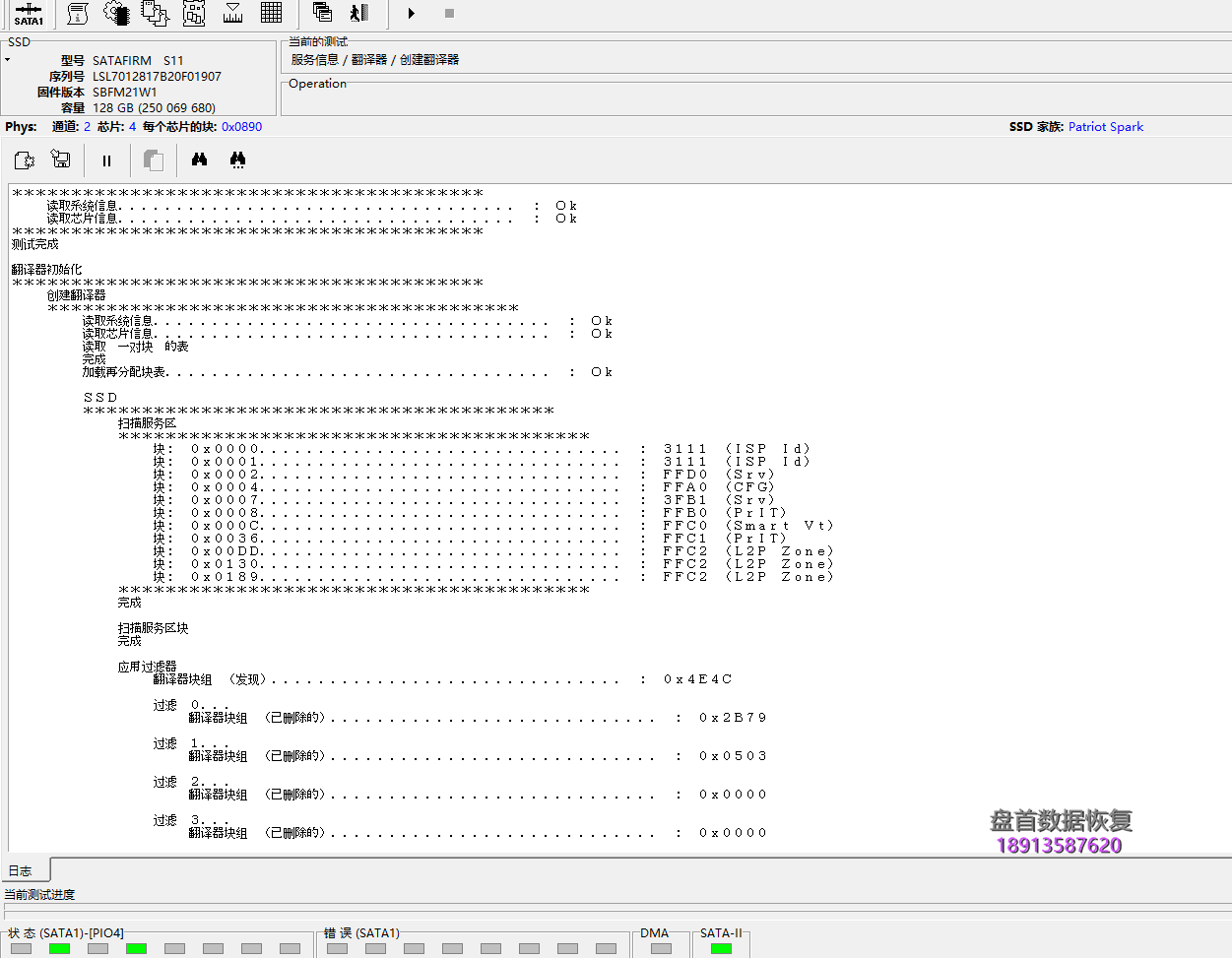Open the drive info scroll icon

(x=78, y=14)
